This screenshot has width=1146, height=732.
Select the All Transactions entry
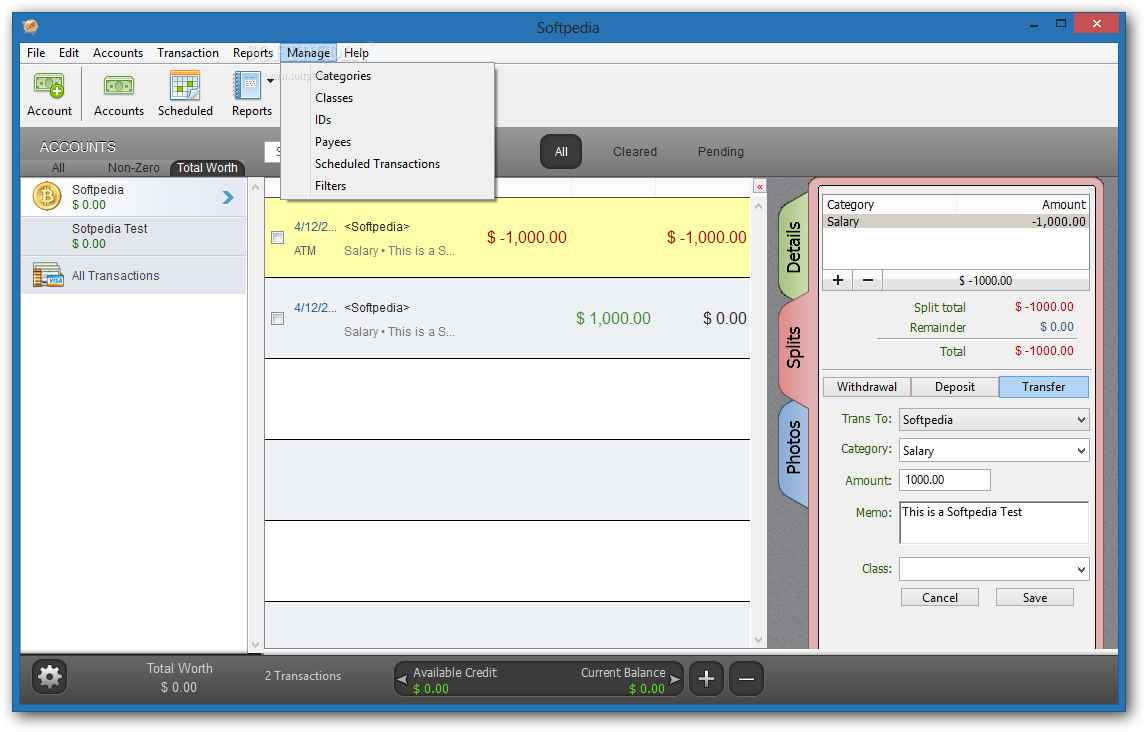(134, 275)
